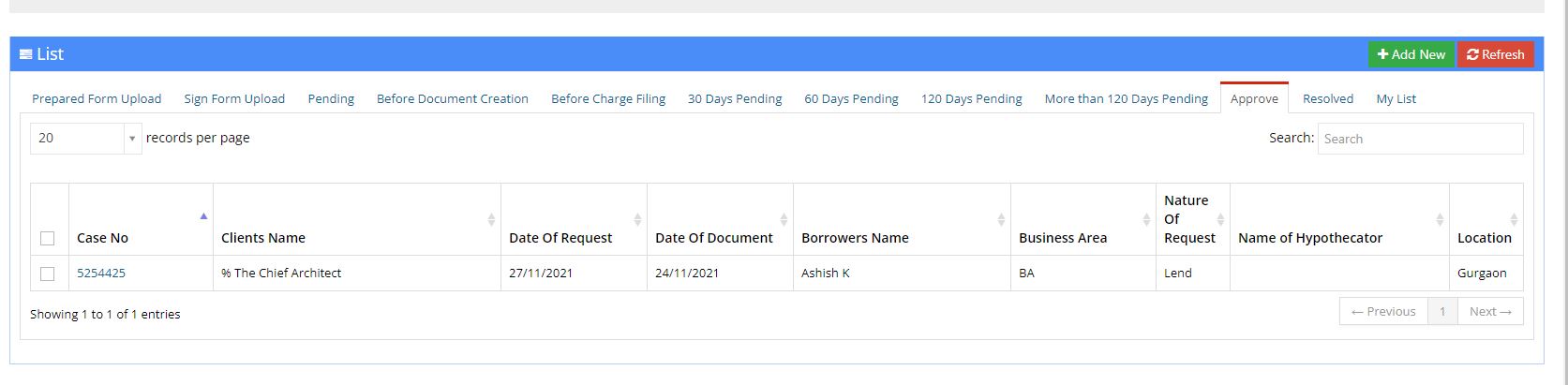Screen dimensions: 1568x385
Task: Open case number 5254425 link
Action: click(x=101, y=273)
